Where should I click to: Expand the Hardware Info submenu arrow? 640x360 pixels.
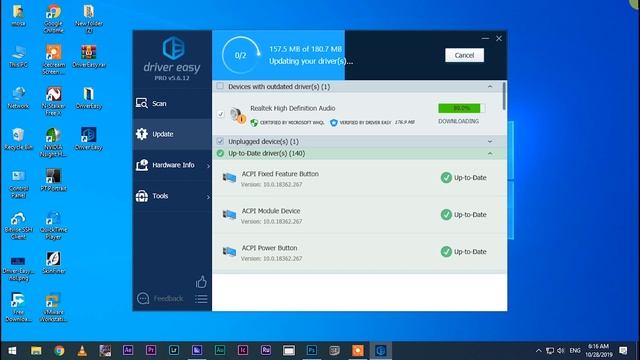point(208,166)
